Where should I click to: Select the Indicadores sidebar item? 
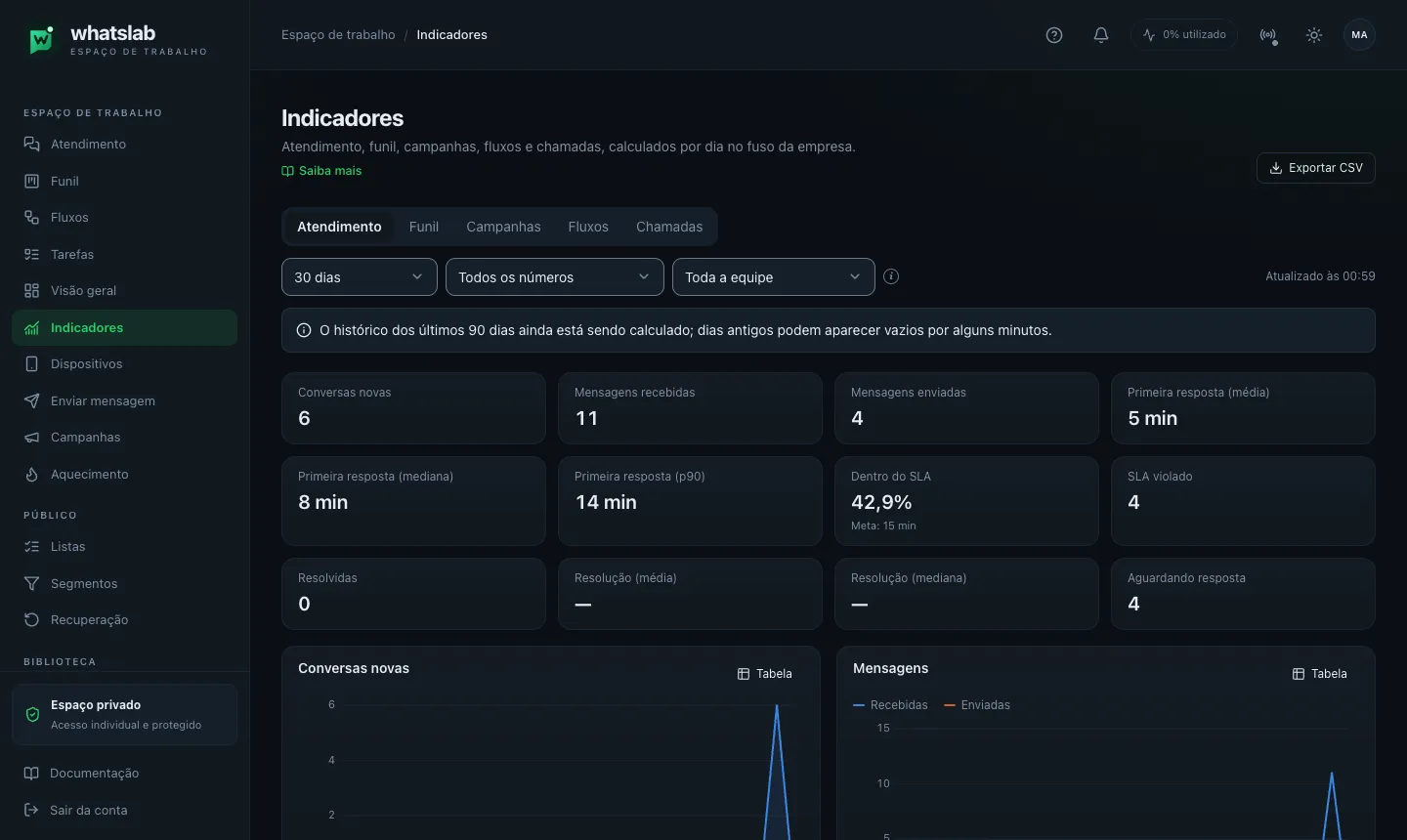124,327
